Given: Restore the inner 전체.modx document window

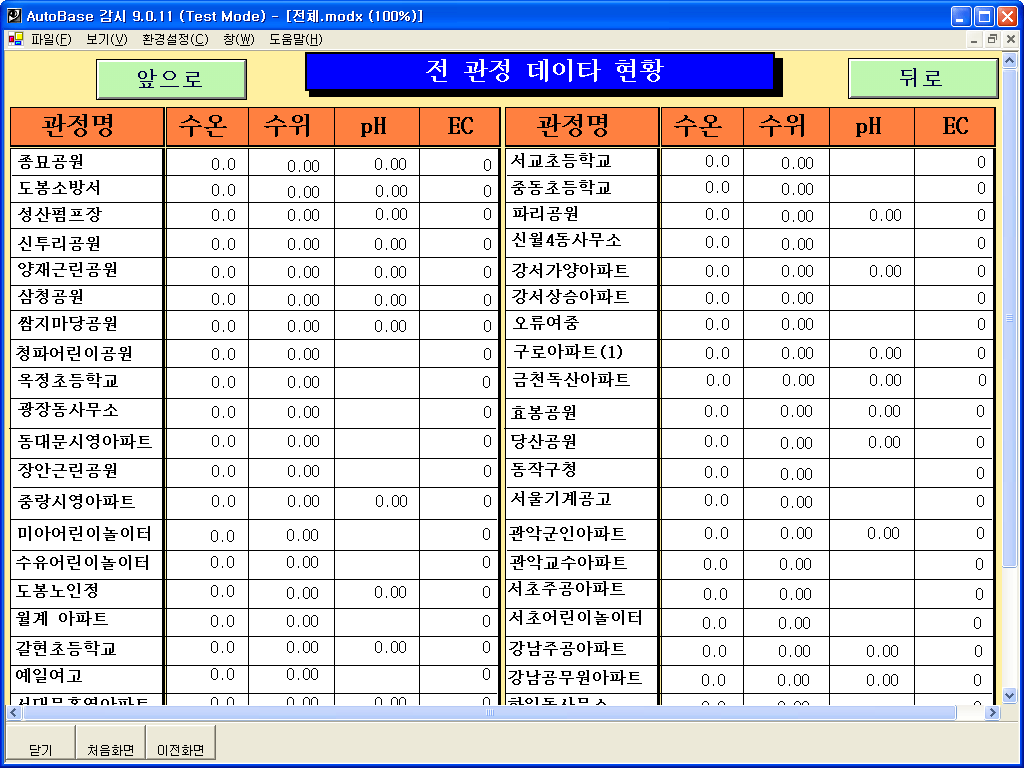Looking at the screenshot, I should click(992, 40).
